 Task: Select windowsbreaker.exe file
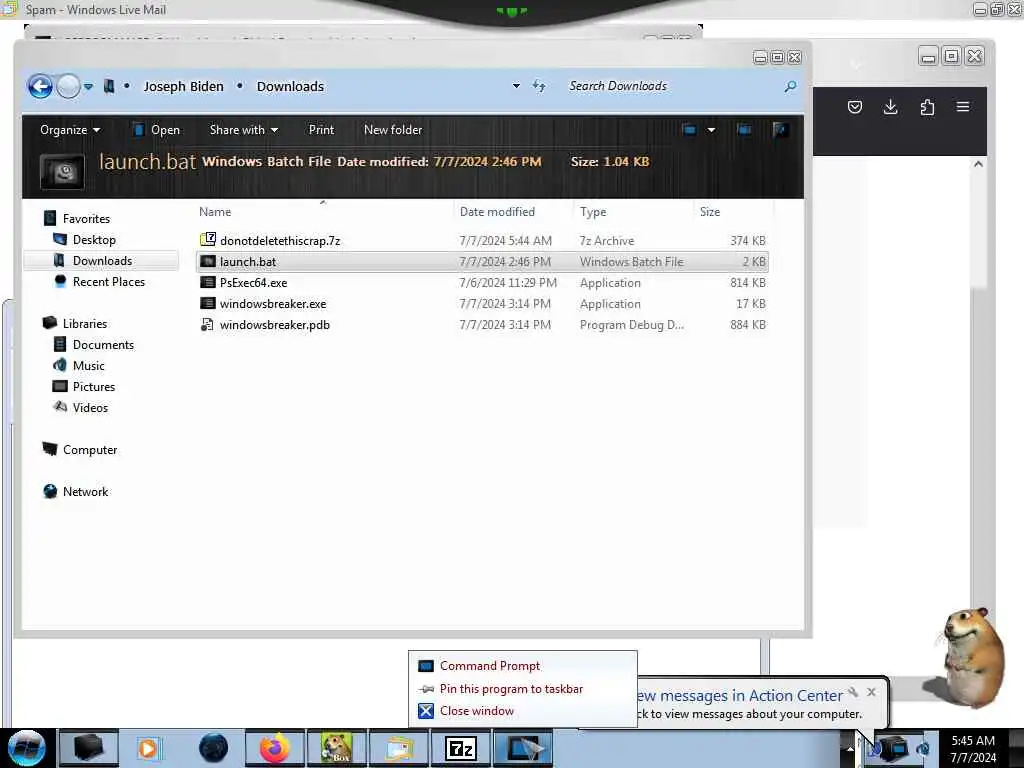click(x=482, y=303)
